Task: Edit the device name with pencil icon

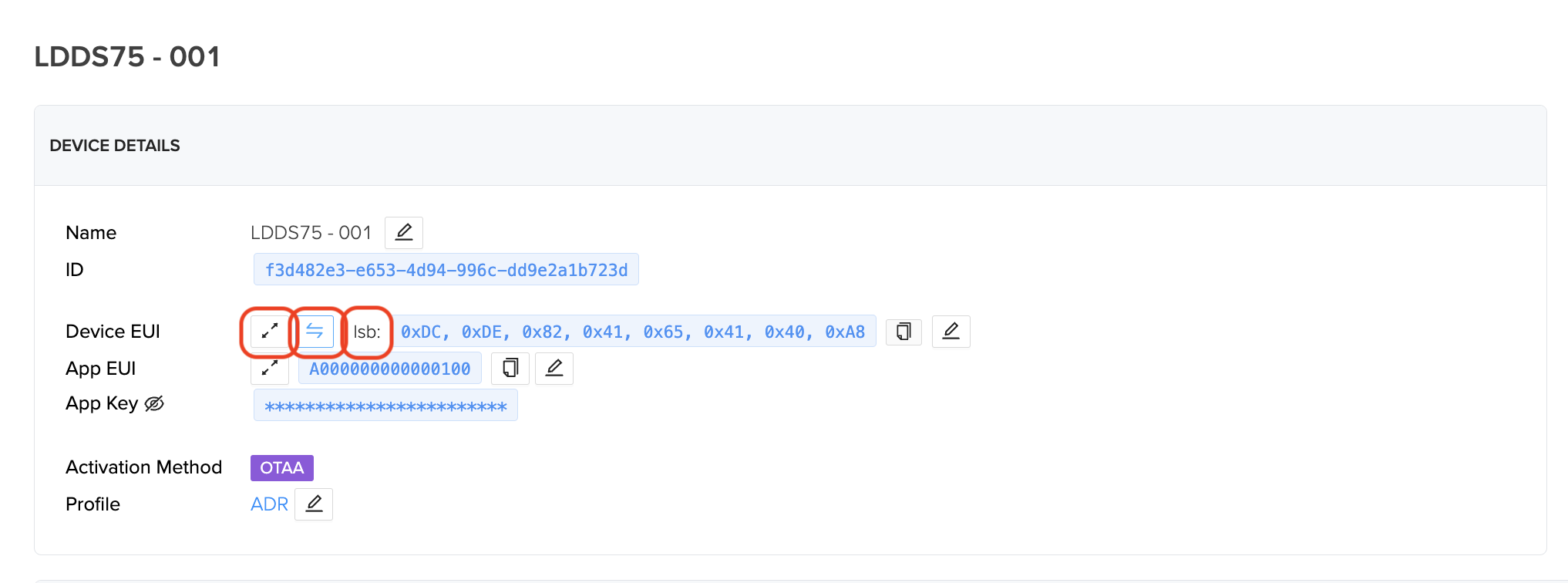Action: tap(404, 232)
